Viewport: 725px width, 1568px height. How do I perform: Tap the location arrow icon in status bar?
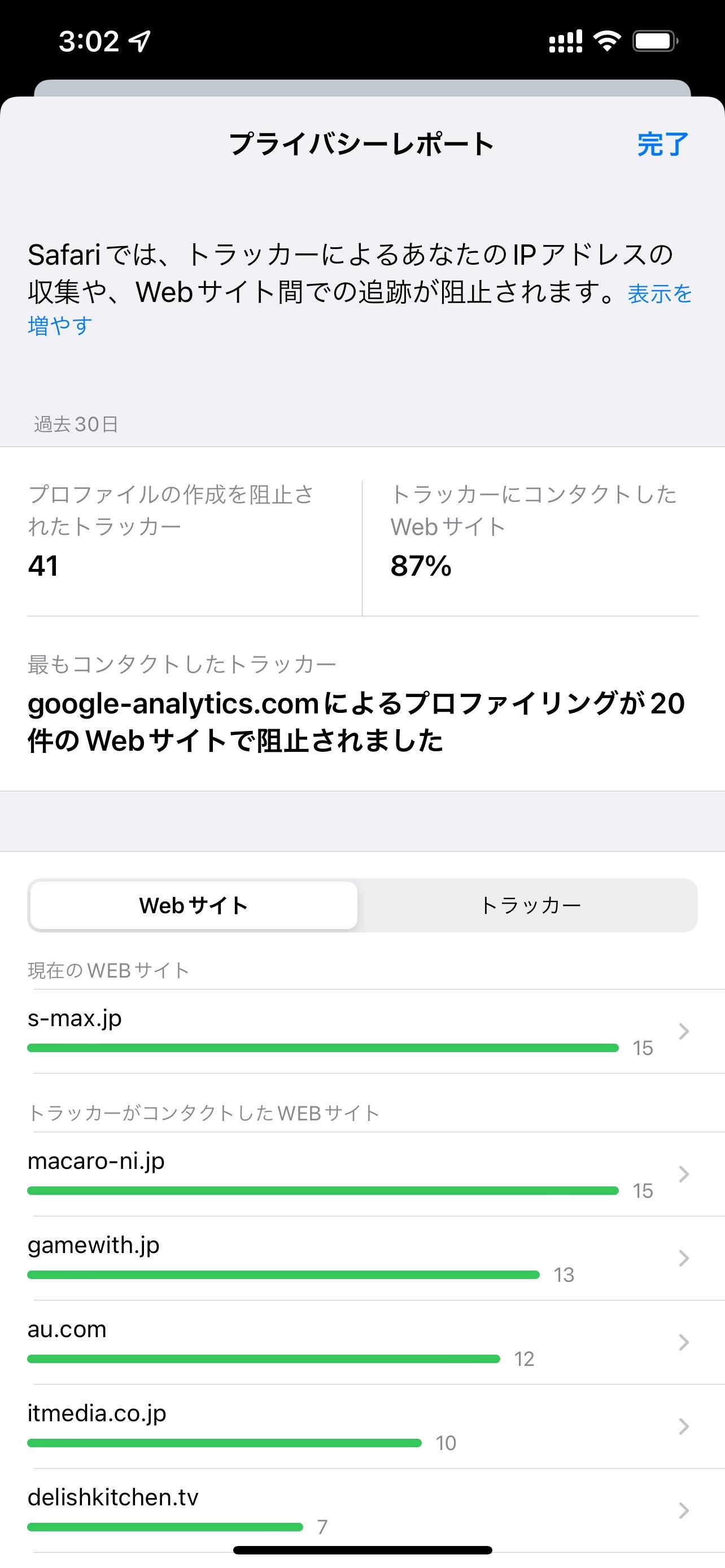[141, 41]
